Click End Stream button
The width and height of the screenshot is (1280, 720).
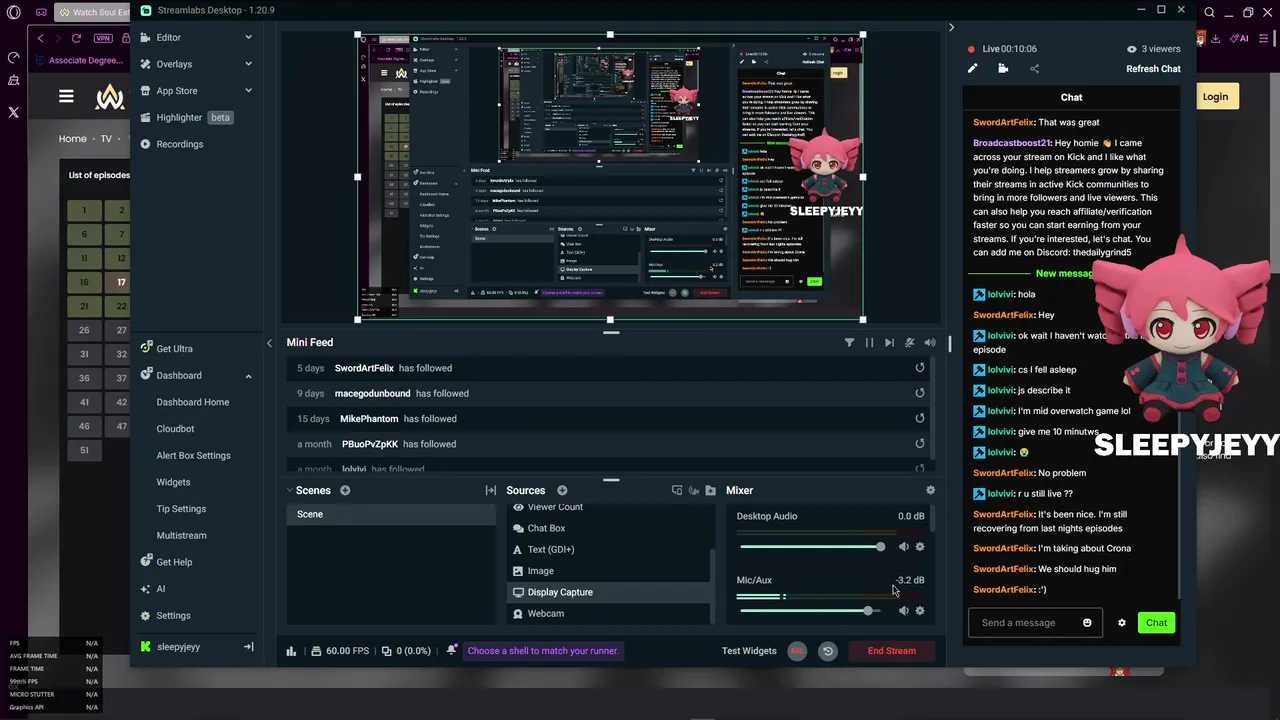(x=892, y=651)
